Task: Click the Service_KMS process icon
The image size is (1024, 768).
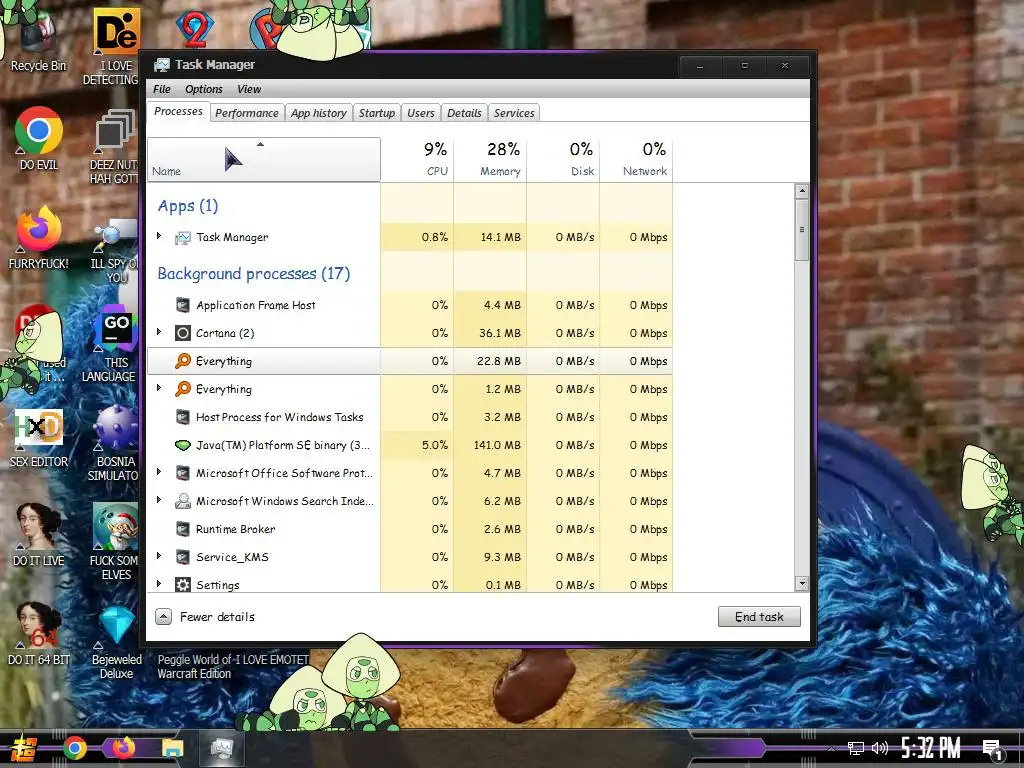Action: tap(183, 557)
